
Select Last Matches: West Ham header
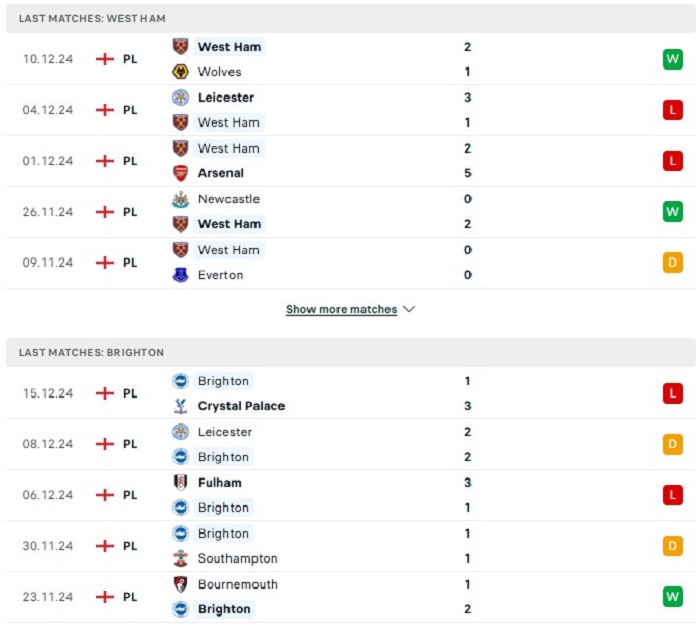350,18
